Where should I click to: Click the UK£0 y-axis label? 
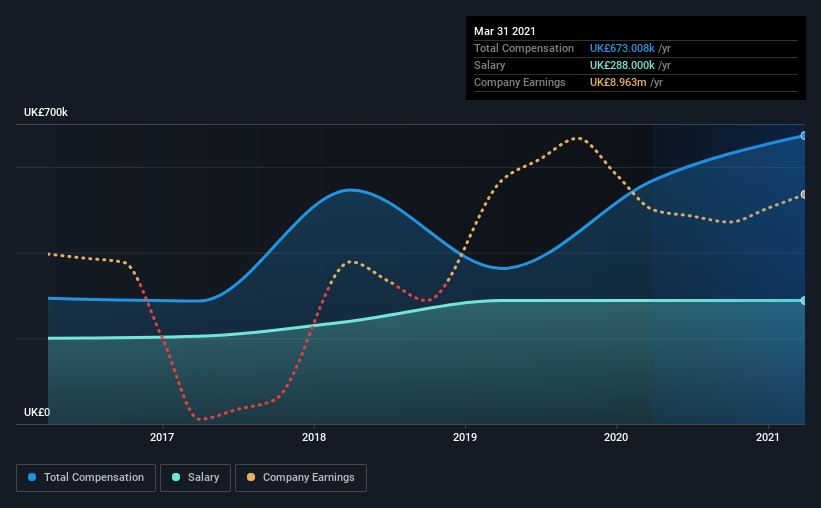click(37, 413)
